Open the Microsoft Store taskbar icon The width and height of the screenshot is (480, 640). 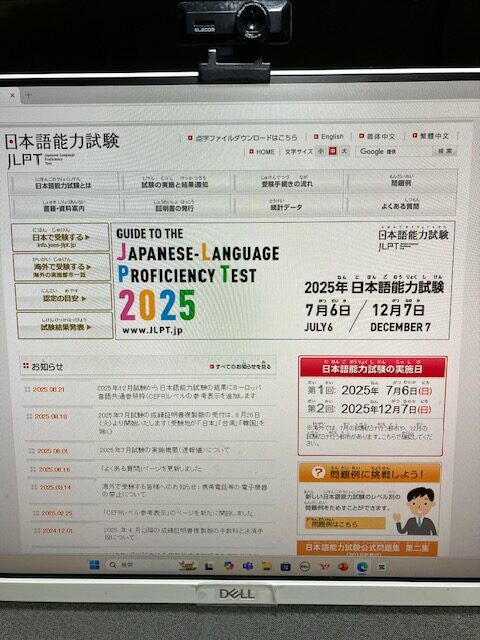(x=285, y=567)
